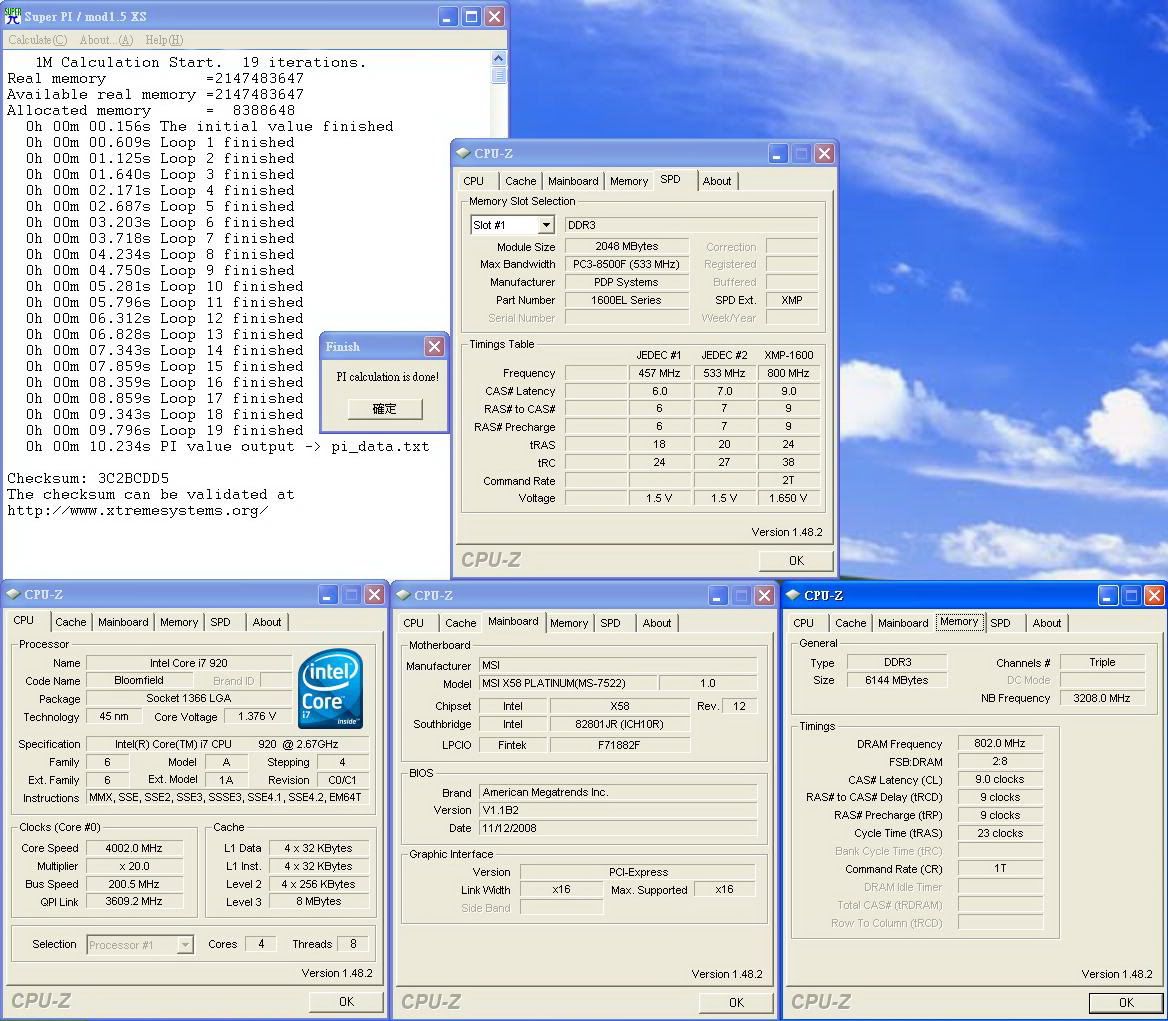Click the Super PI scrollbar thumb
This screenshot has height=1021, width=1168.
pos(498,74)
